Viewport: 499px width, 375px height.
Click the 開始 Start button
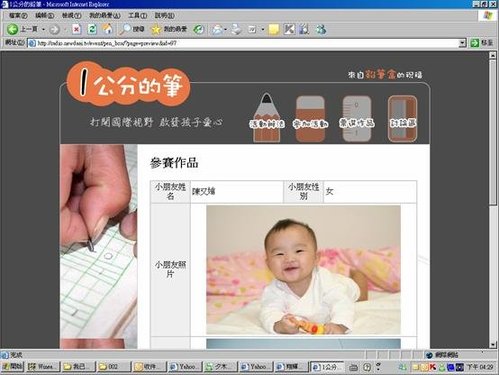[x=13, y=367]
